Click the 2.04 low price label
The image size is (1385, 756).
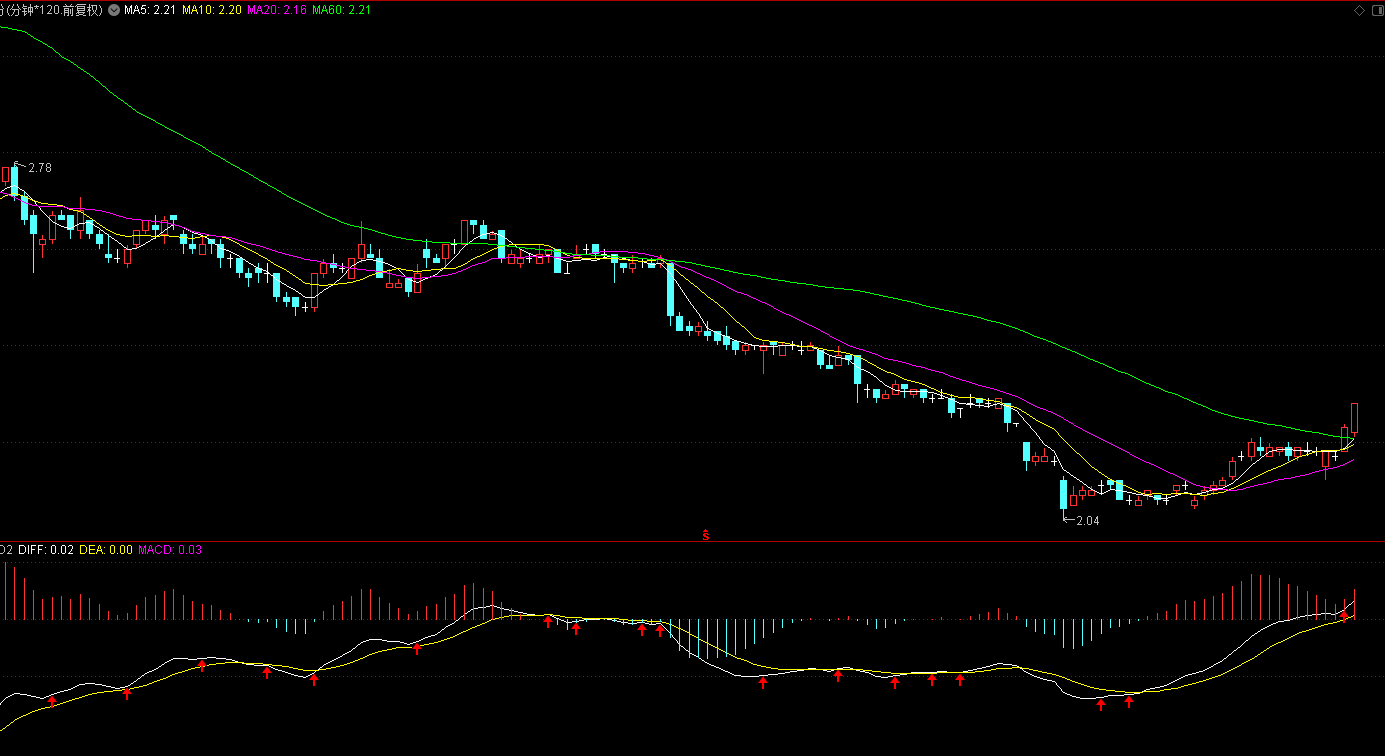point(1087,521)
